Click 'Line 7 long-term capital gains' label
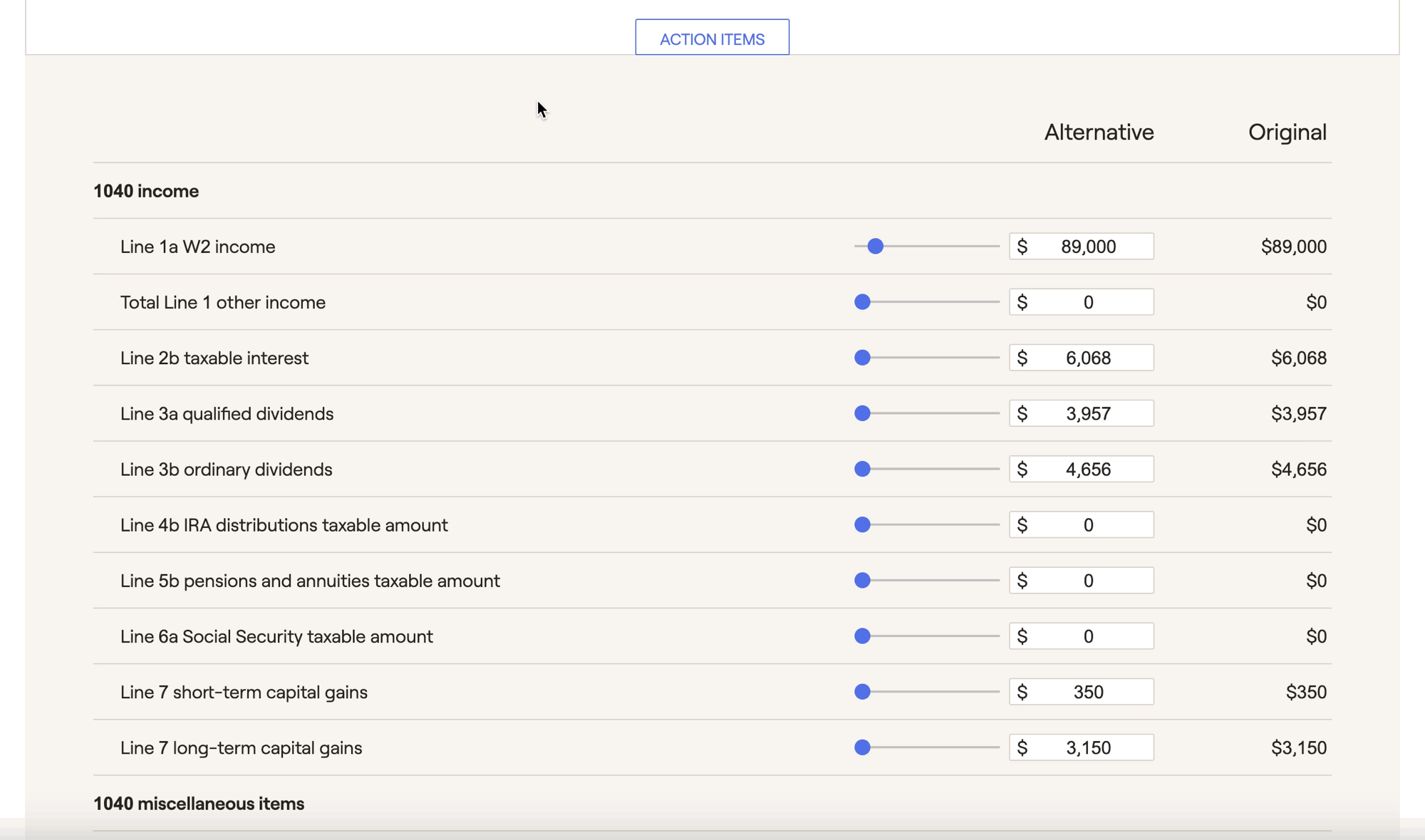Image resolution: width=1425 pixels, height=840 pixels. click(x=241, y=748)
